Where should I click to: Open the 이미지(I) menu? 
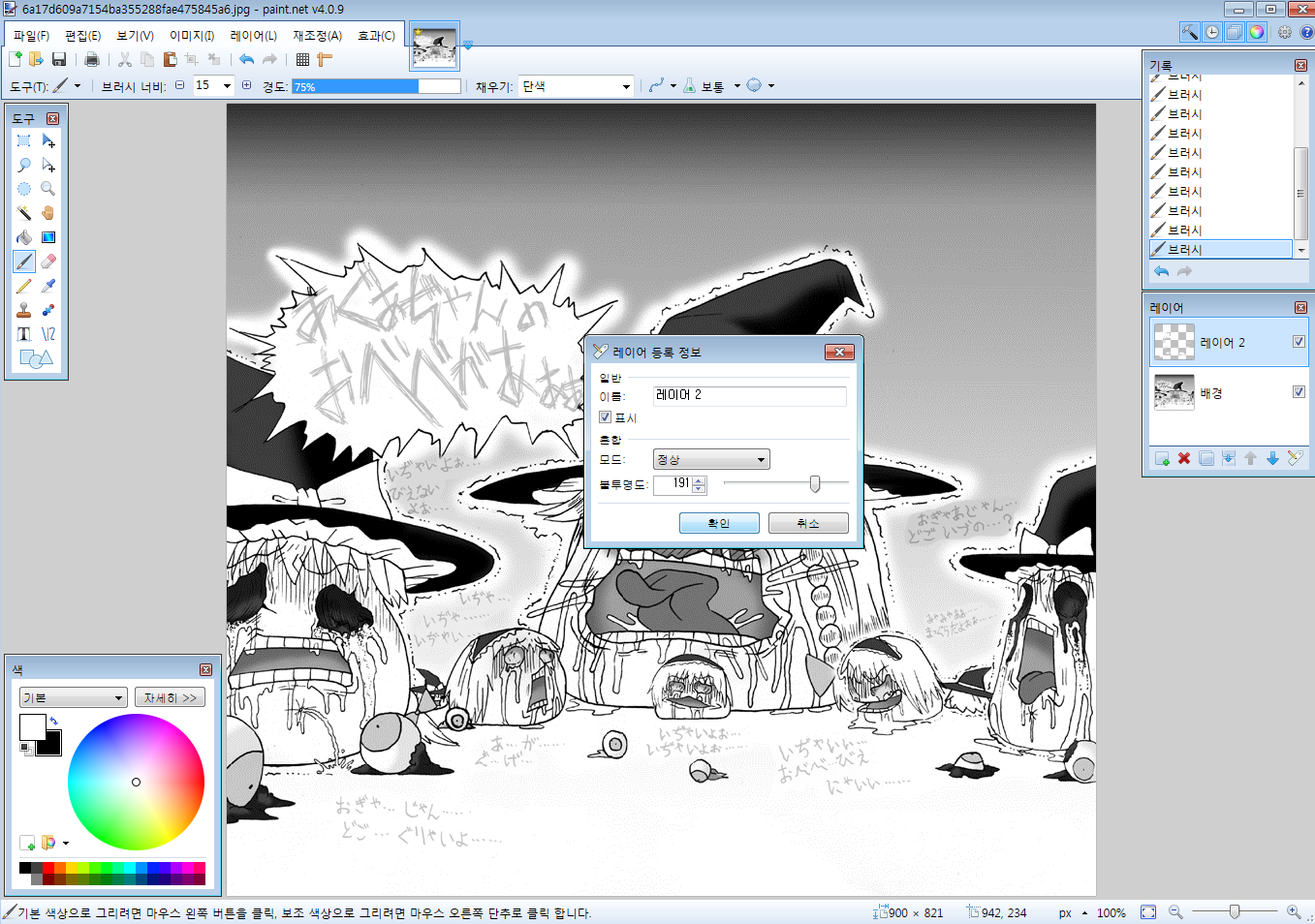[192, 36]
